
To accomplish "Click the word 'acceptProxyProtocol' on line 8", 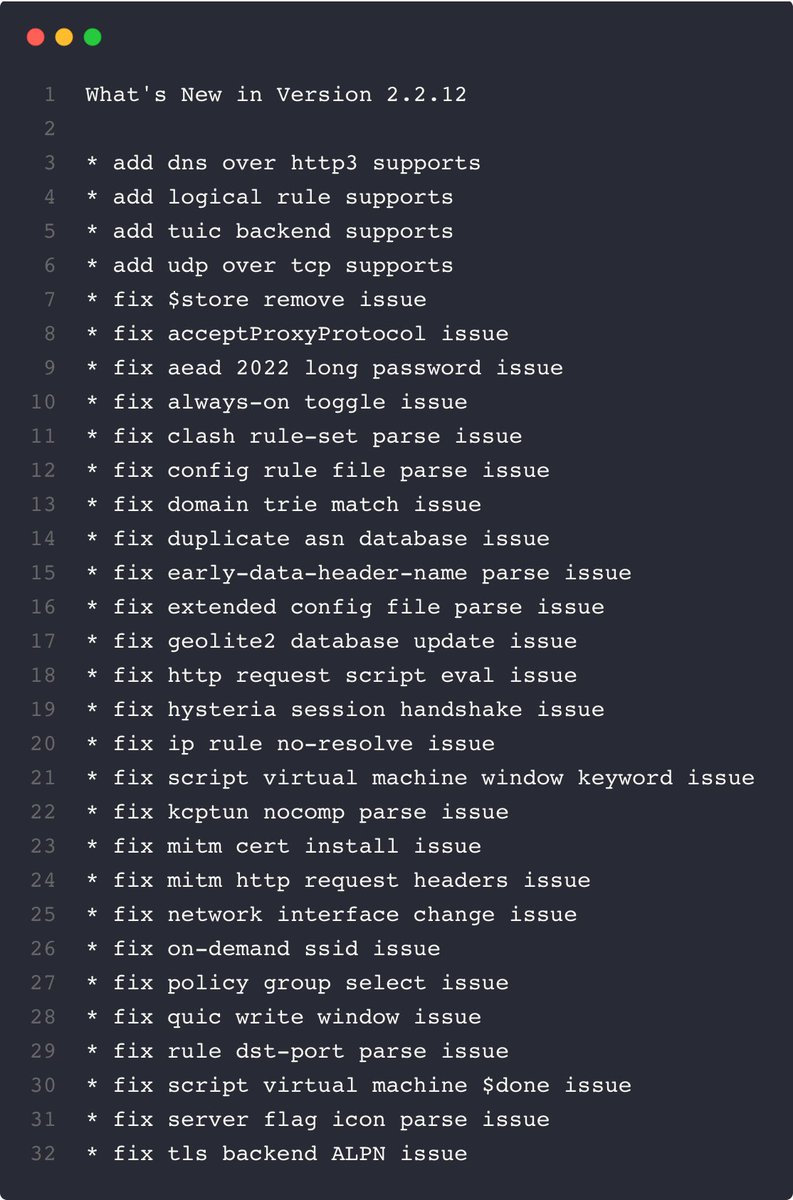I will (297, 333).
